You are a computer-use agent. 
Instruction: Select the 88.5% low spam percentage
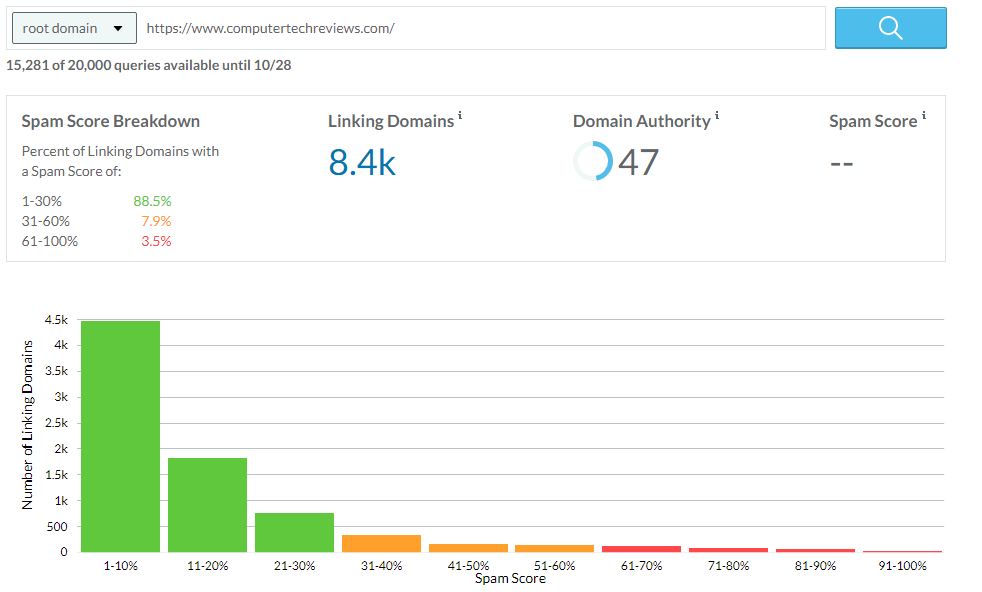151,201
